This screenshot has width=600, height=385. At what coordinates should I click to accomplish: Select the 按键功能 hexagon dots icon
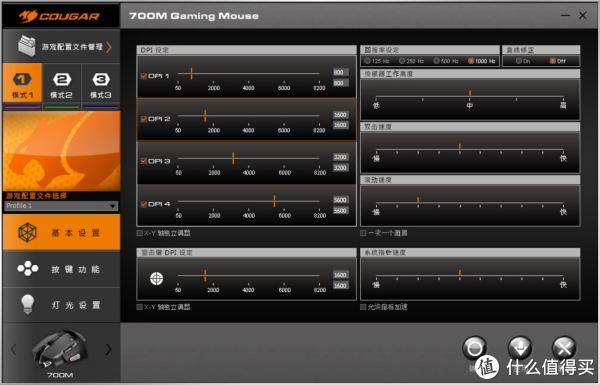[28, 269]
